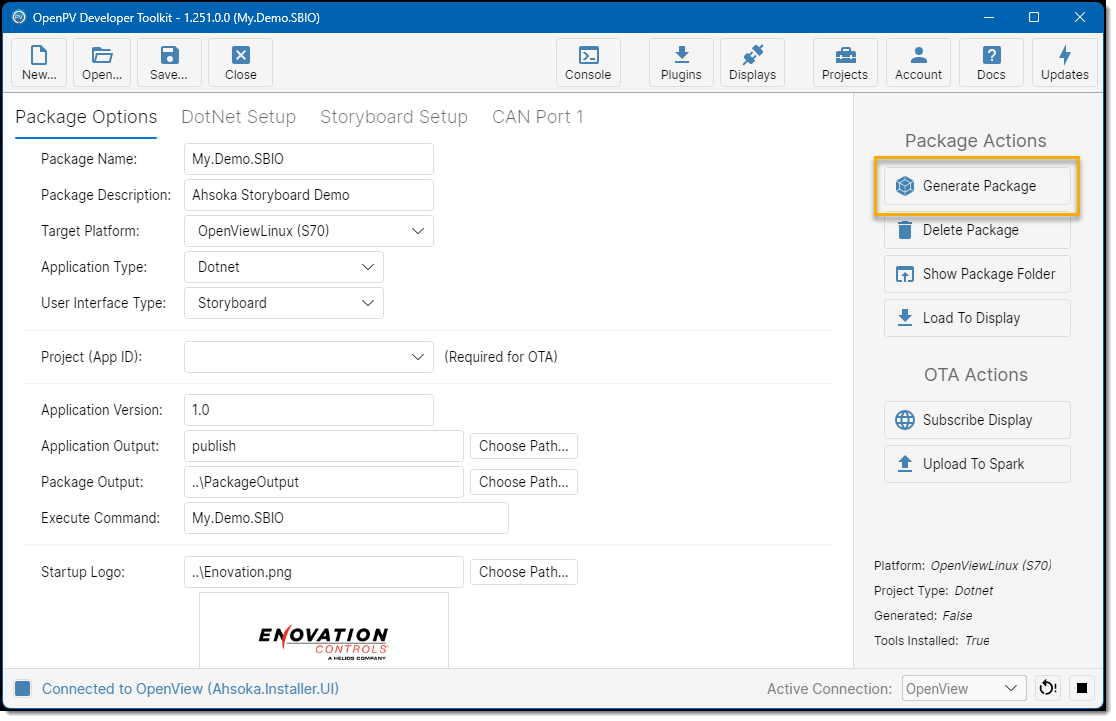Expand the User Interface Type dropdown

click(284, 303)
